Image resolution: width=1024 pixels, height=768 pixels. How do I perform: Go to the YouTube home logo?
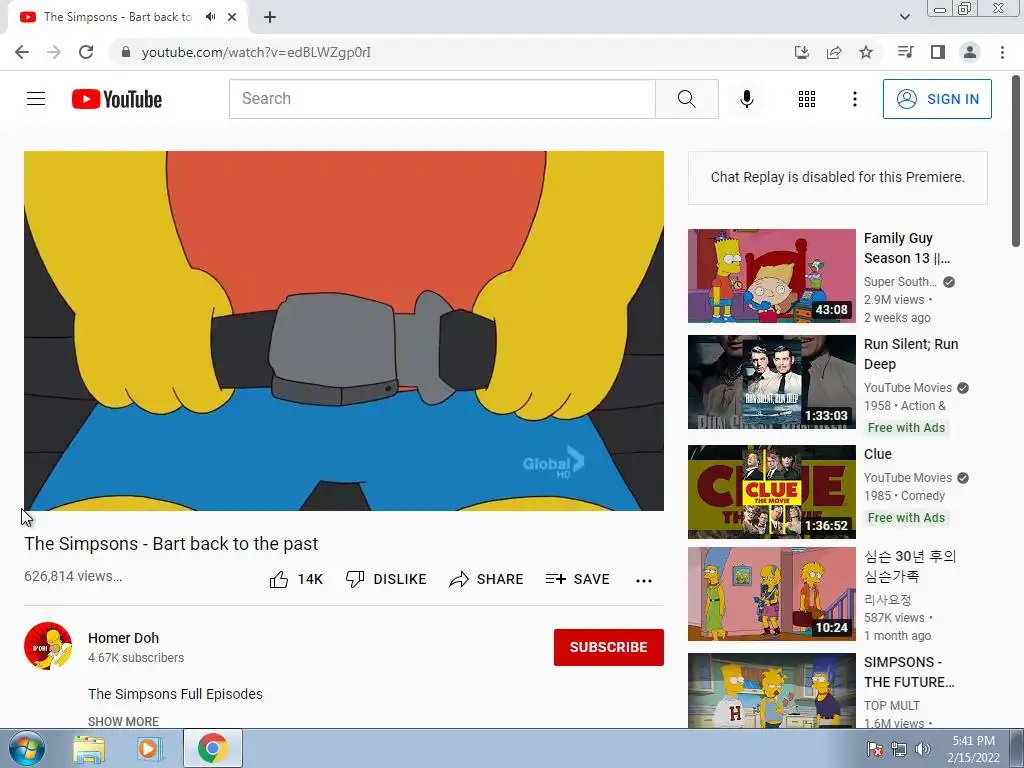[x=117, y=99]
